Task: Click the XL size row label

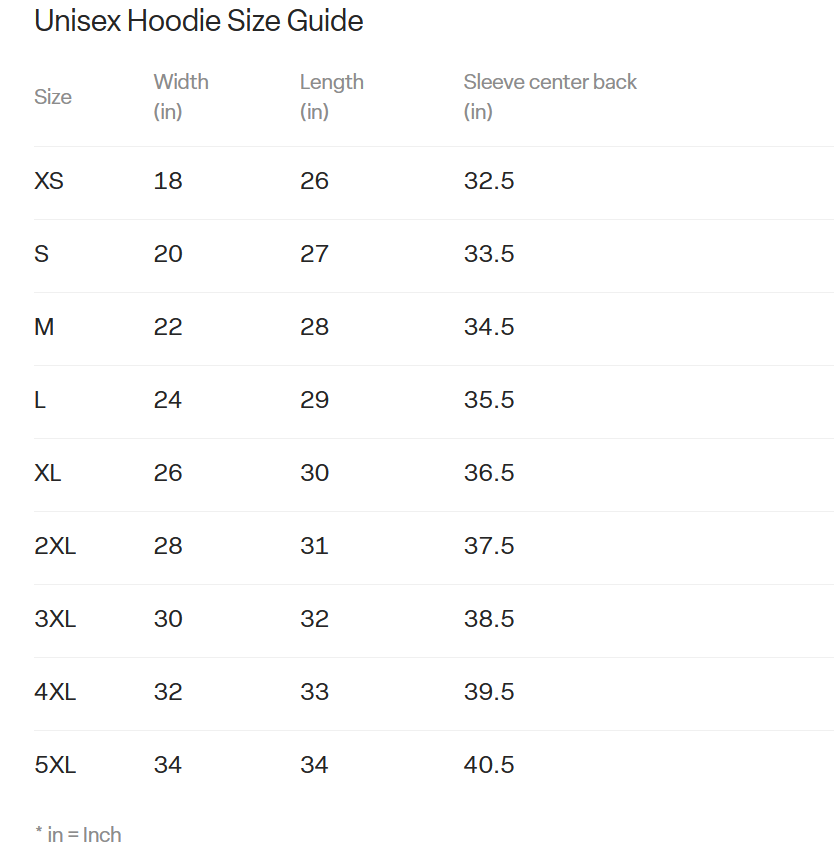Action: tap(48, 473)
